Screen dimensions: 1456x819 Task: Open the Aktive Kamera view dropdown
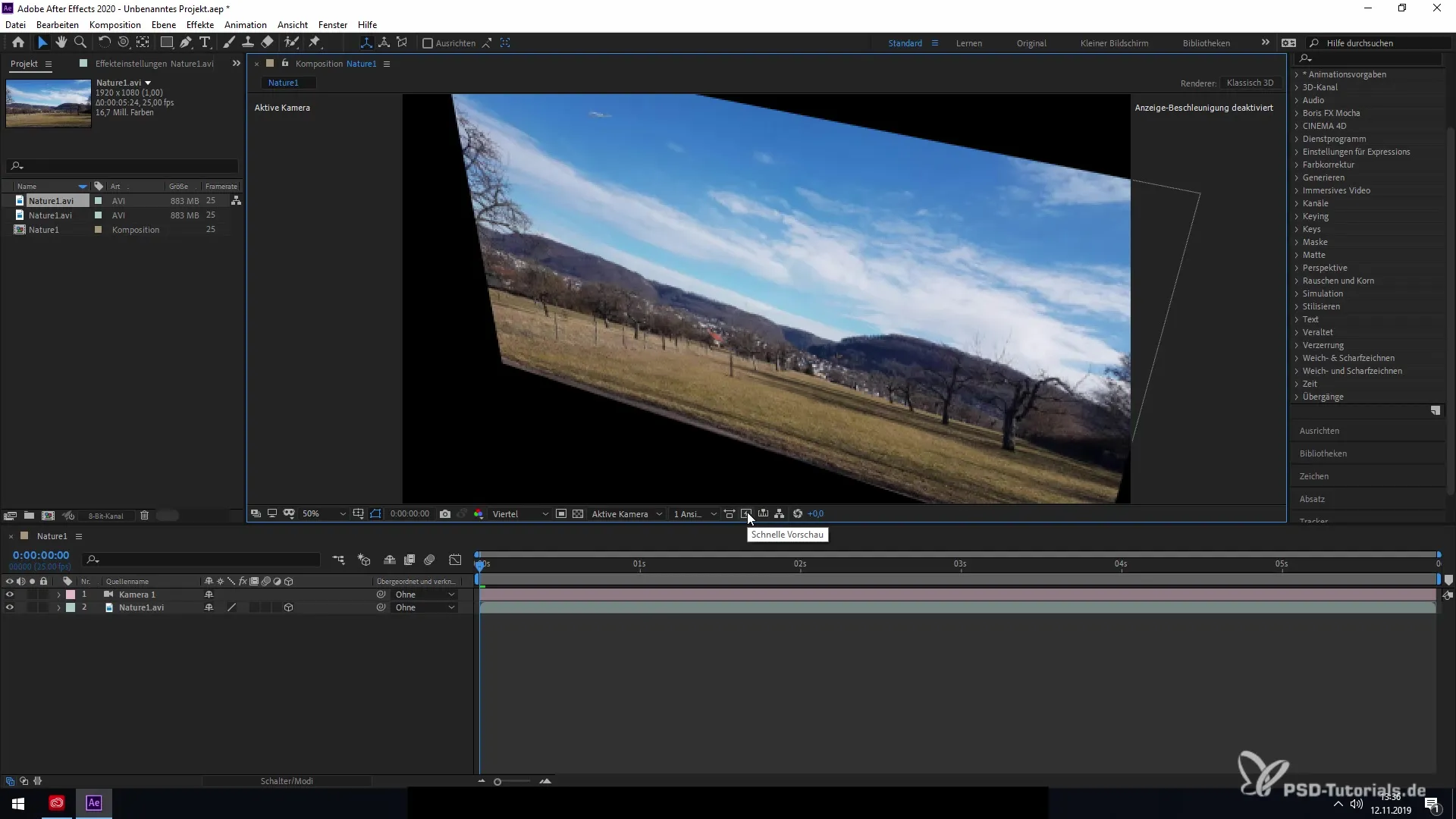coord(627,514)
